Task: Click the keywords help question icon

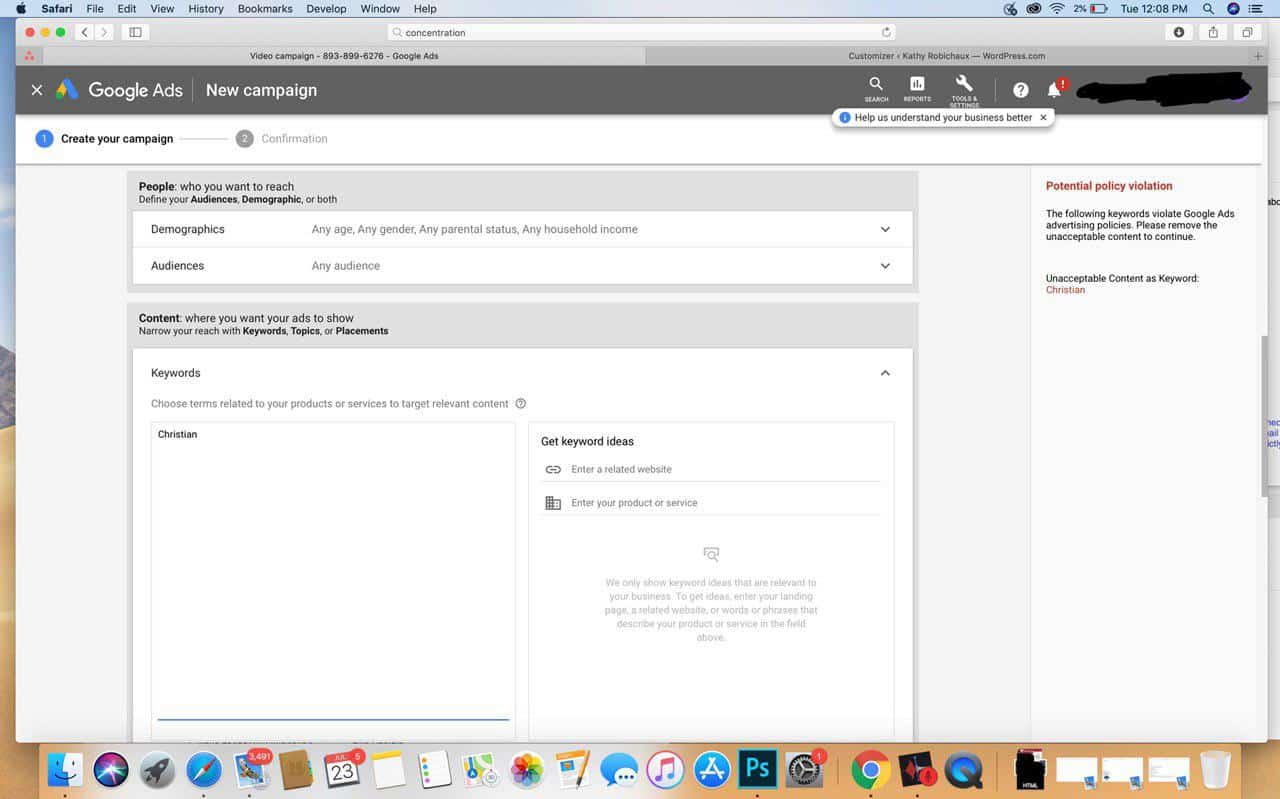Action: click(x=520, y=404)
